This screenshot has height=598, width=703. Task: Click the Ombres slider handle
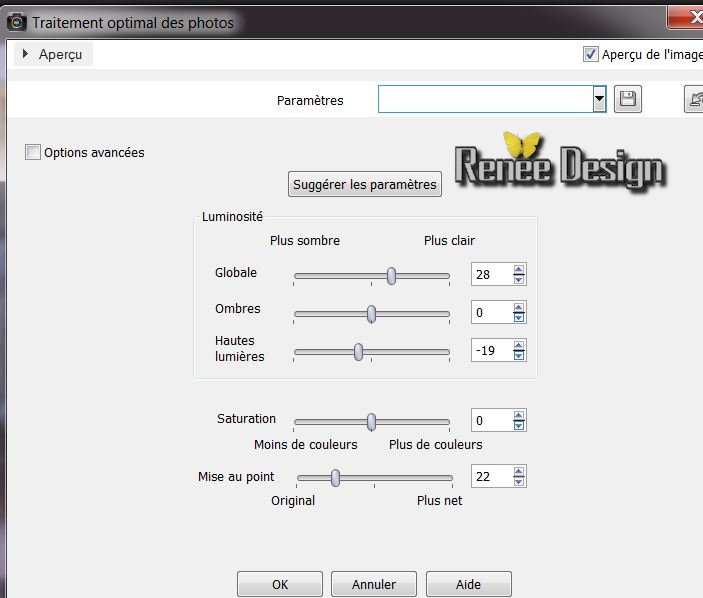(371, 314)
